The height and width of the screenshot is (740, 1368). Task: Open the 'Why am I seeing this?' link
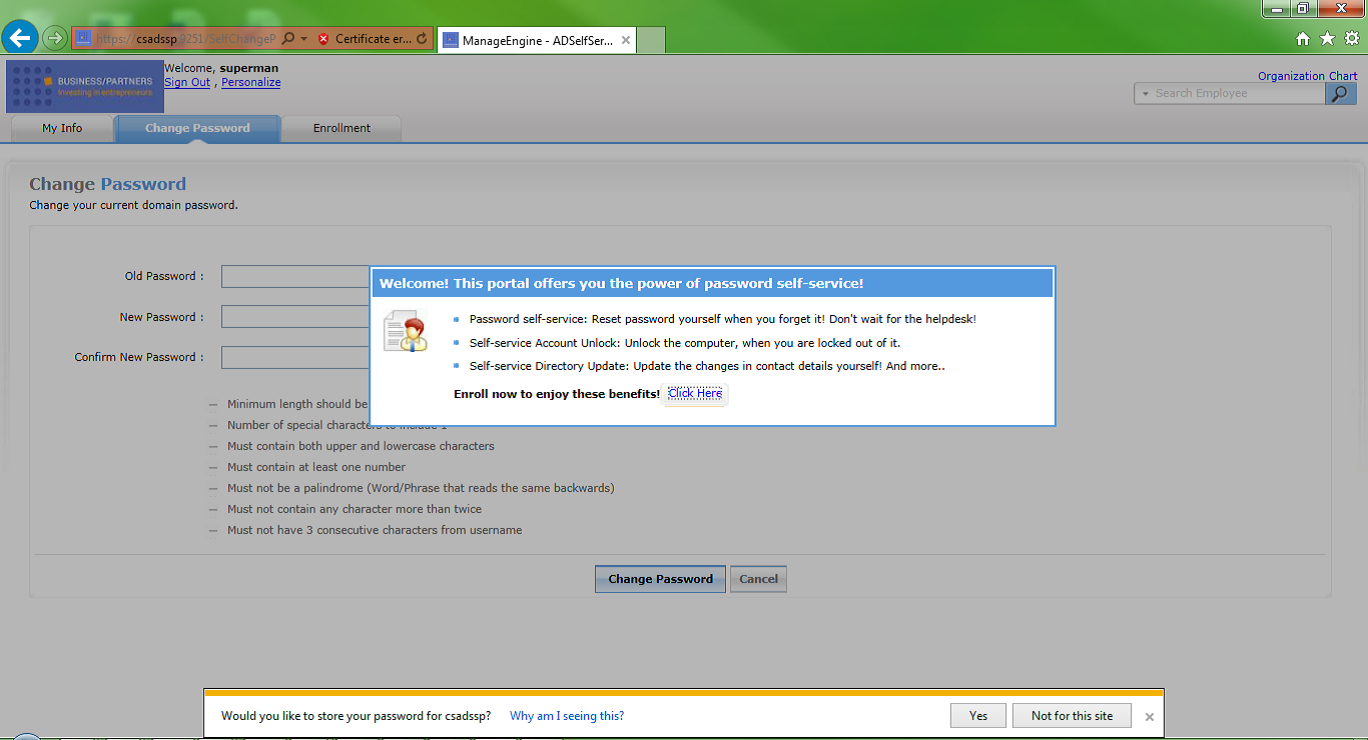(567, 716)
